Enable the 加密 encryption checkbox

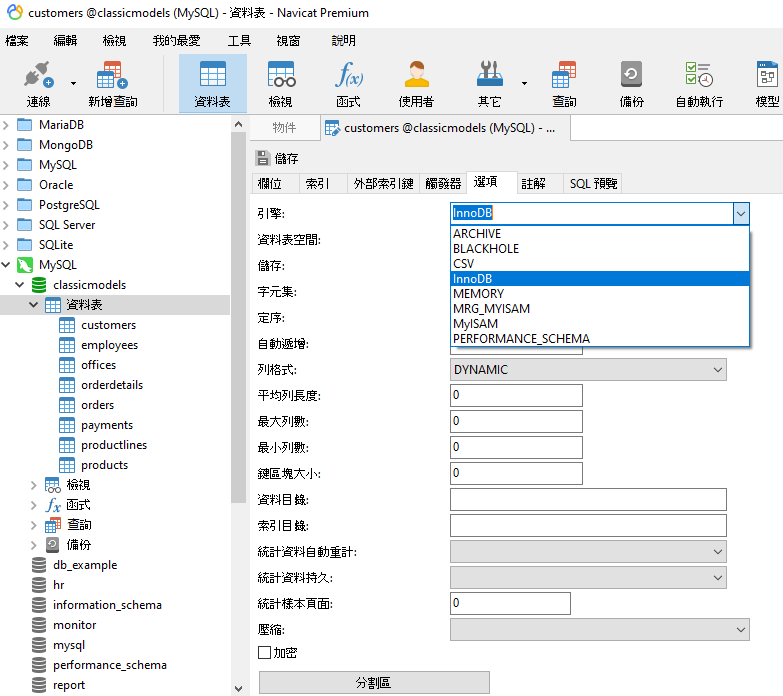tap(265, 653)
